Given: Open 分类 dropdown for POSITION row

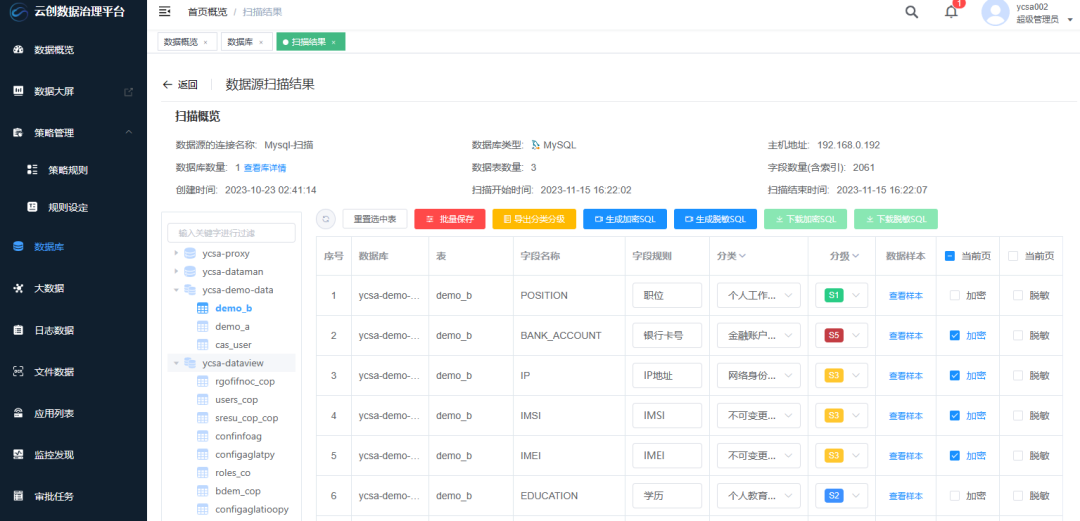Looking at the screenshot, I should pyautogui.click(x=758, y=295).
